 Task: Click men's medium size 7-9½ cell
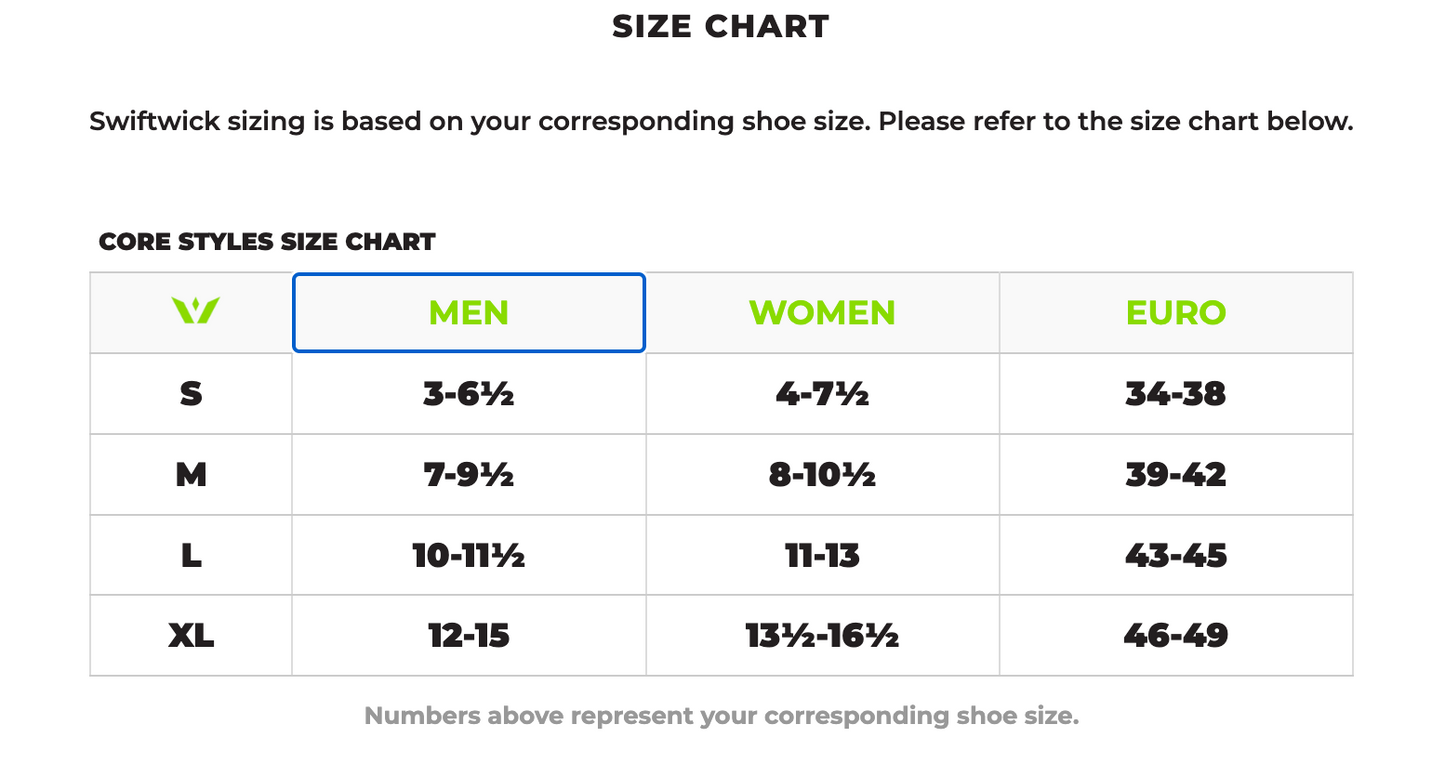tap(468, 474)
